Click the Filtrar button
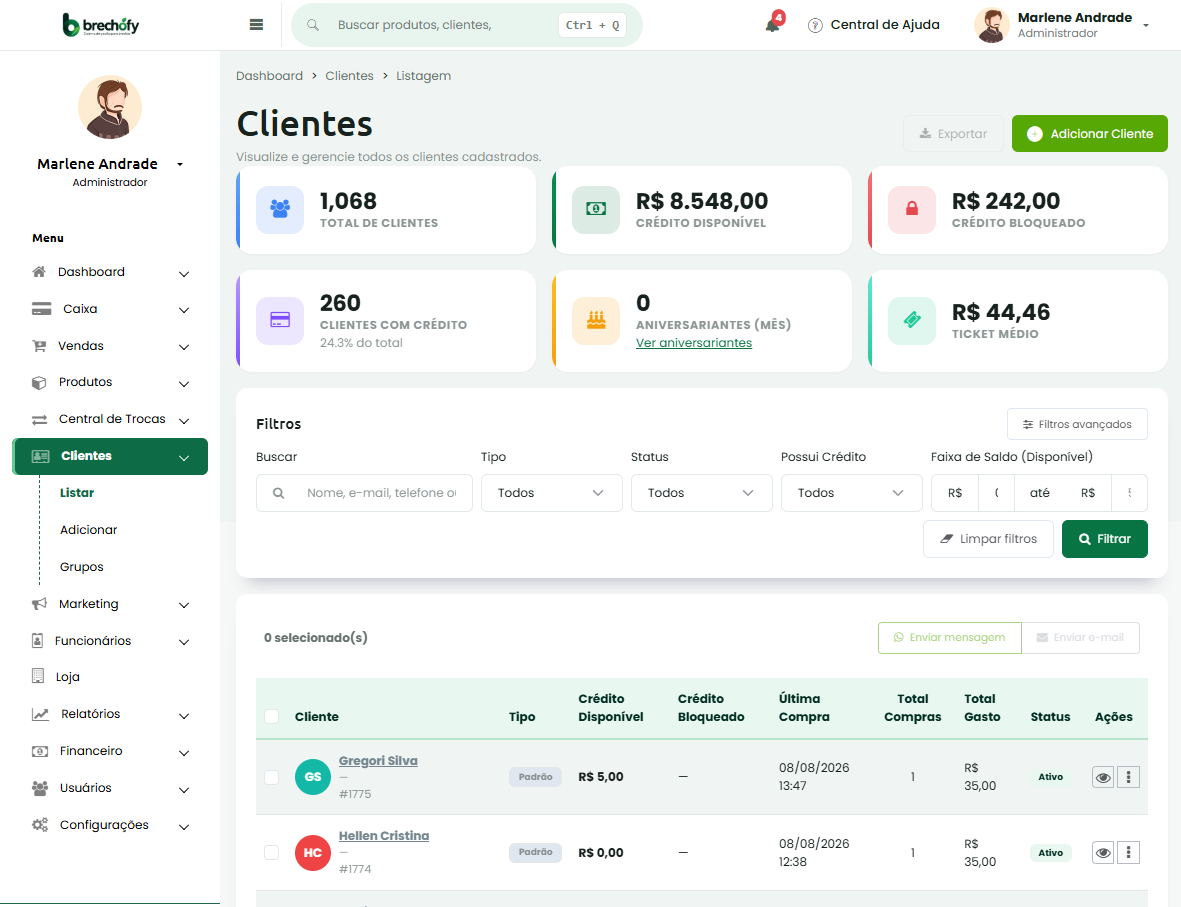The width and height of the screenshot is (1181, 907). [1104, 539]
